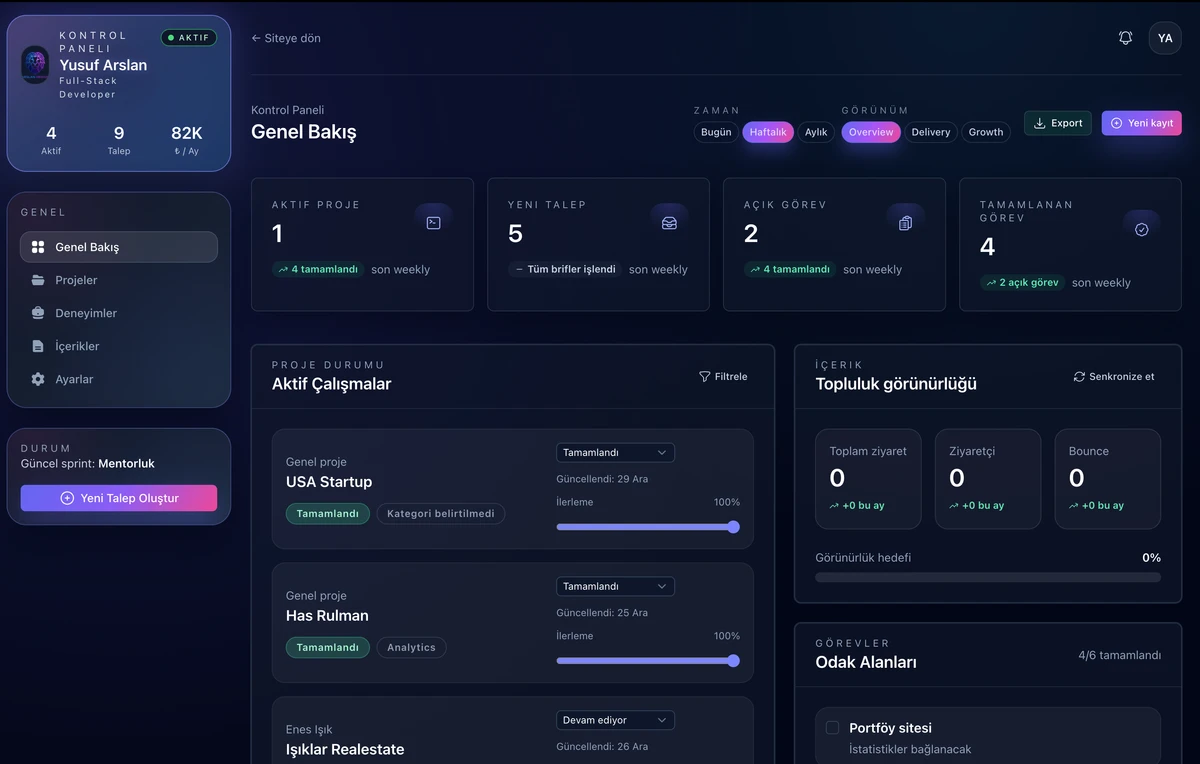Open status dropdown for USA Startup
The height and width of the screenshot is (764, 1200).
click(x=615, y=453)
